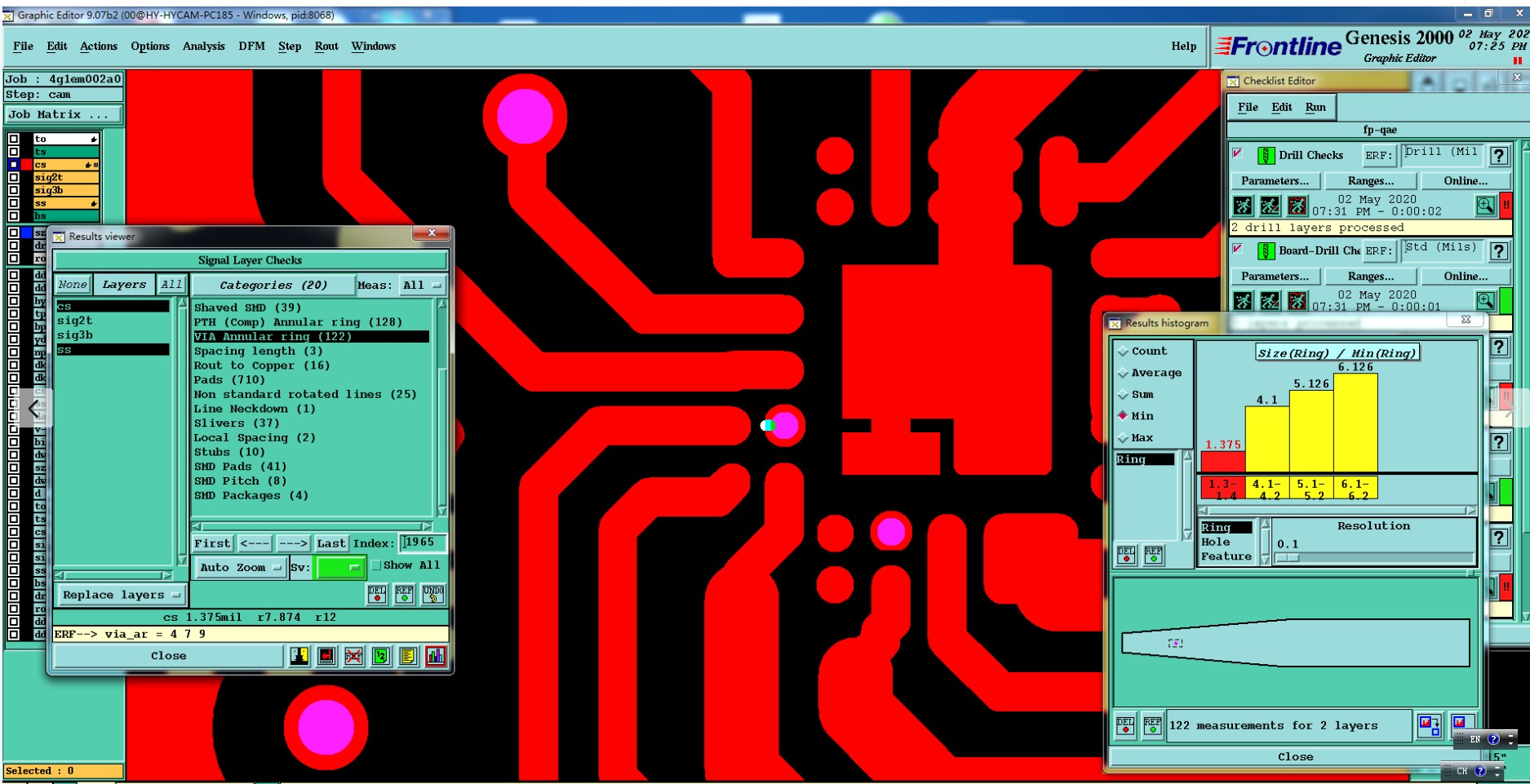
Task: Click the Index input field
Action: 424,543
